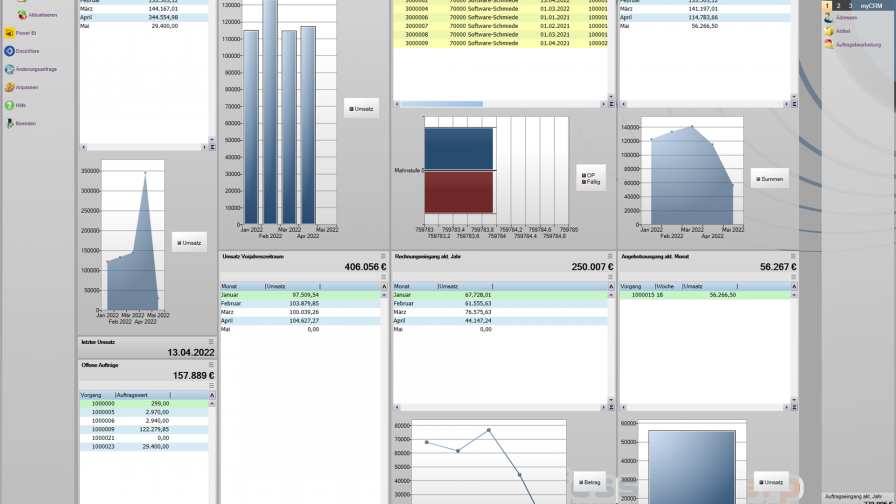Click the Beenden exit icon
This screenshot has width=896, height=504.
[x=9, y=123]
